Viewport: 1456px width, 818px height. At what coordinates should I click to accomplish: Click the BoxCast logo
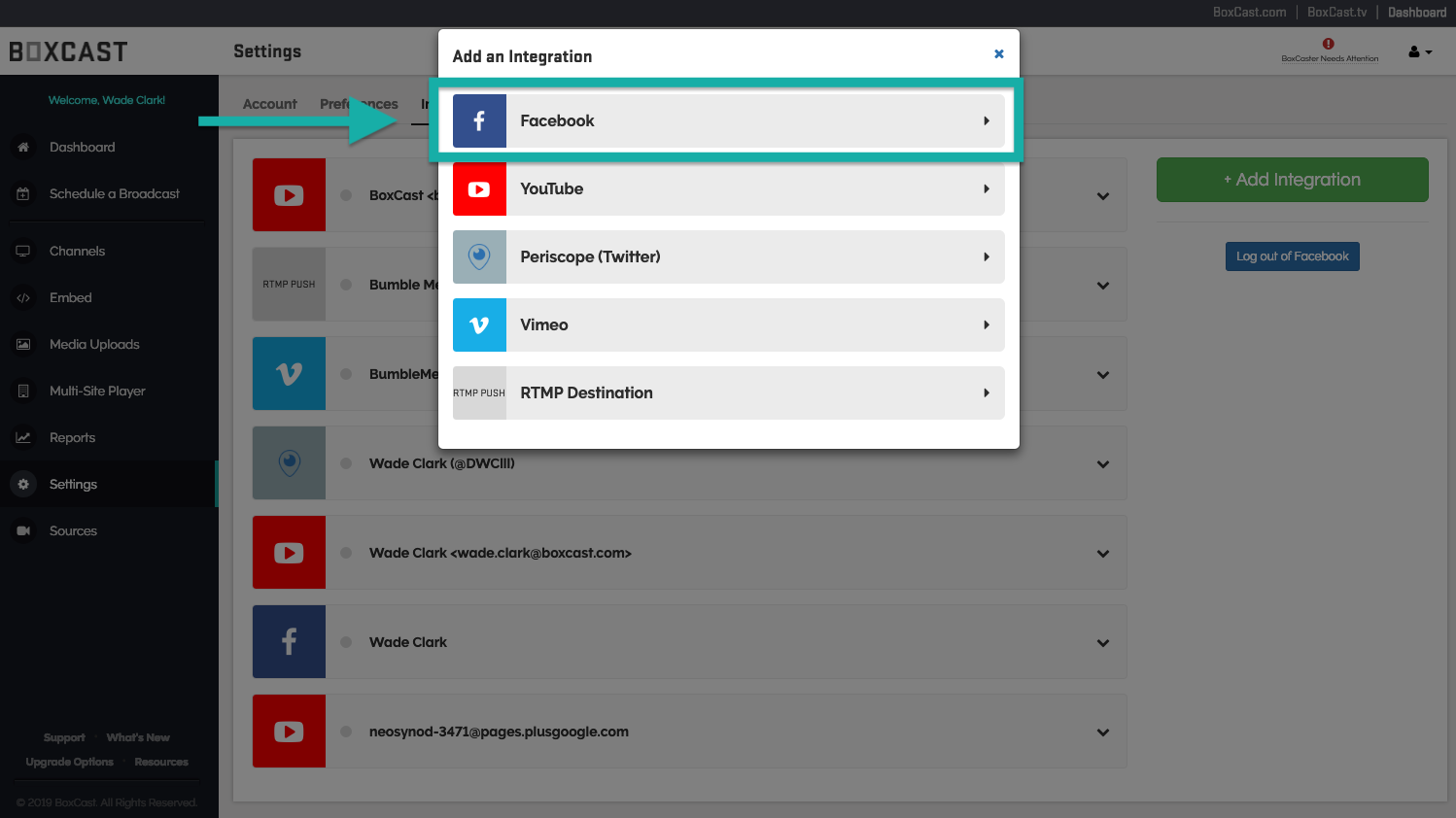(x=68, y=51)
